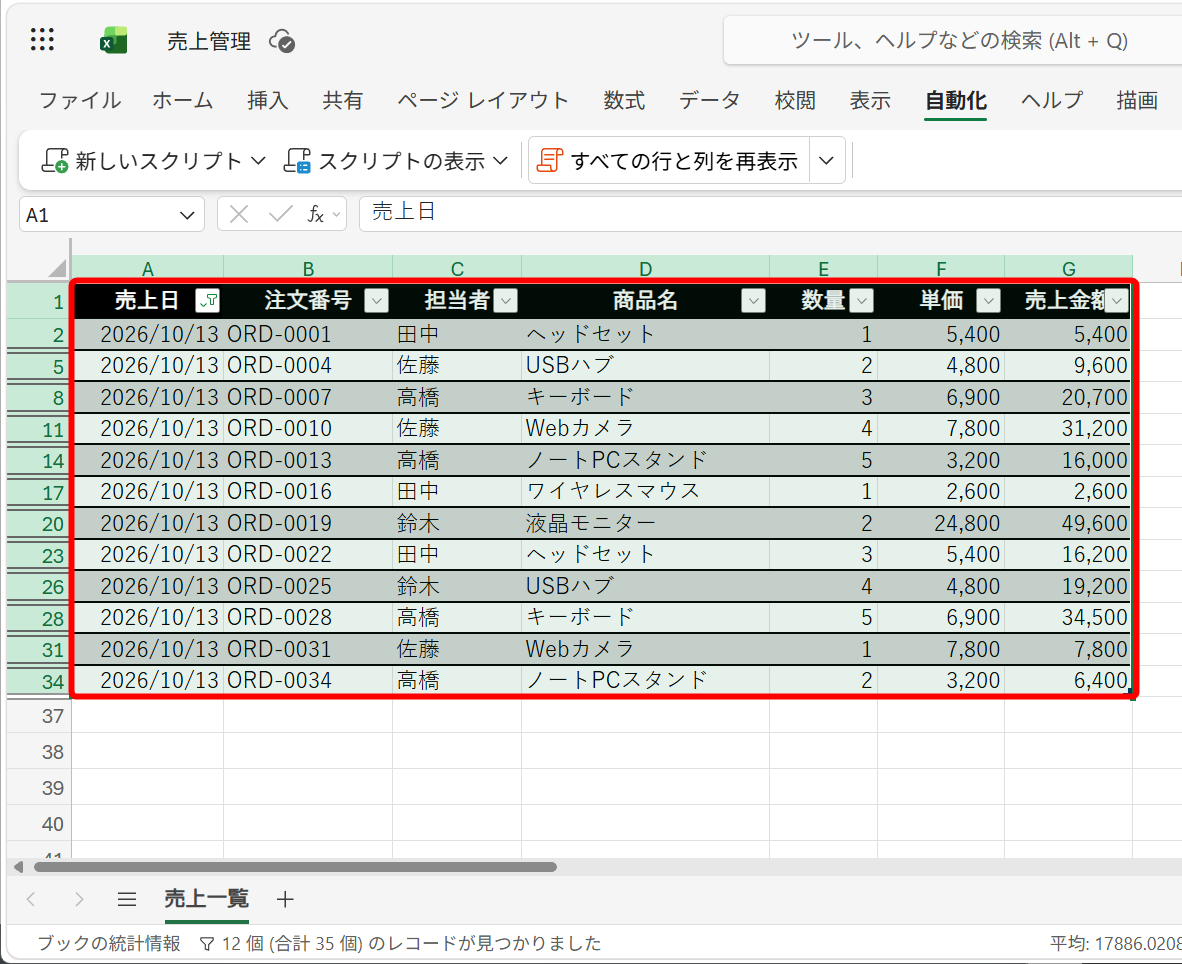Click the 売上一覧 sheet tab
1182x964 pixels.
click(207, 898)
